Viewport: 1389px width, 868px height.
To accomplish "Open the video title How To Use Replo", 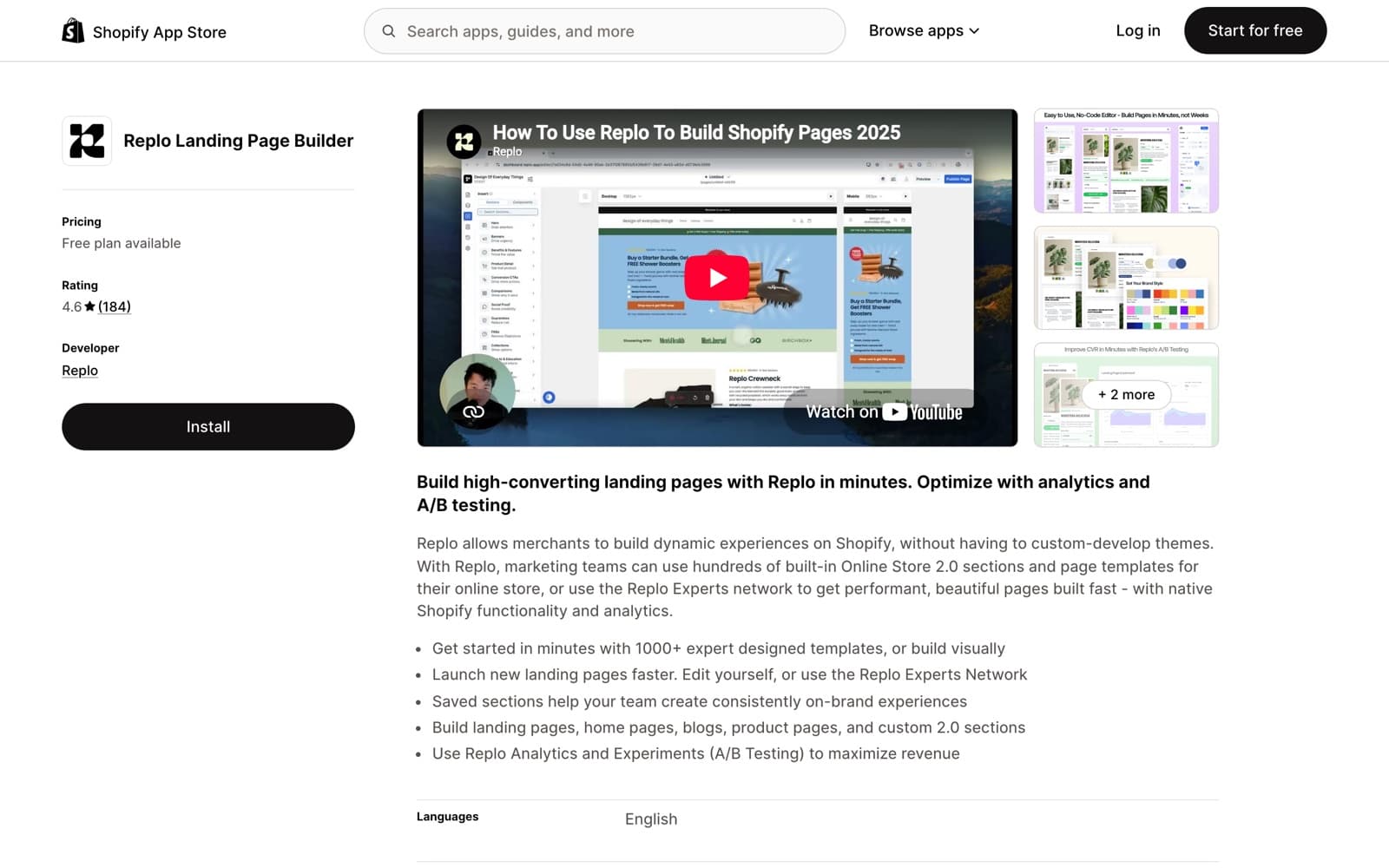I will [x=696, y=132].
